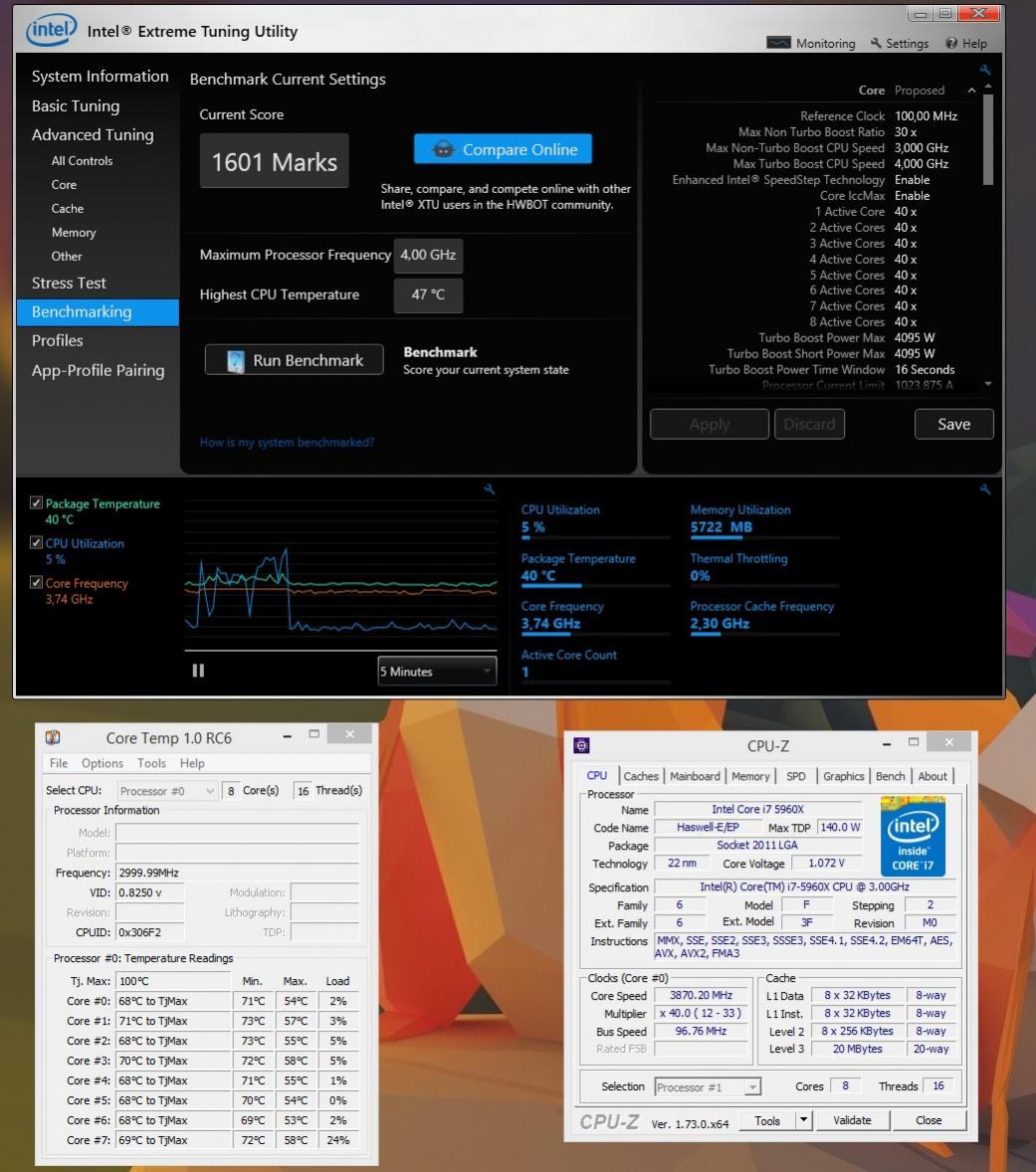Open App-Profile Pairing section

click(x=98, y=370)
